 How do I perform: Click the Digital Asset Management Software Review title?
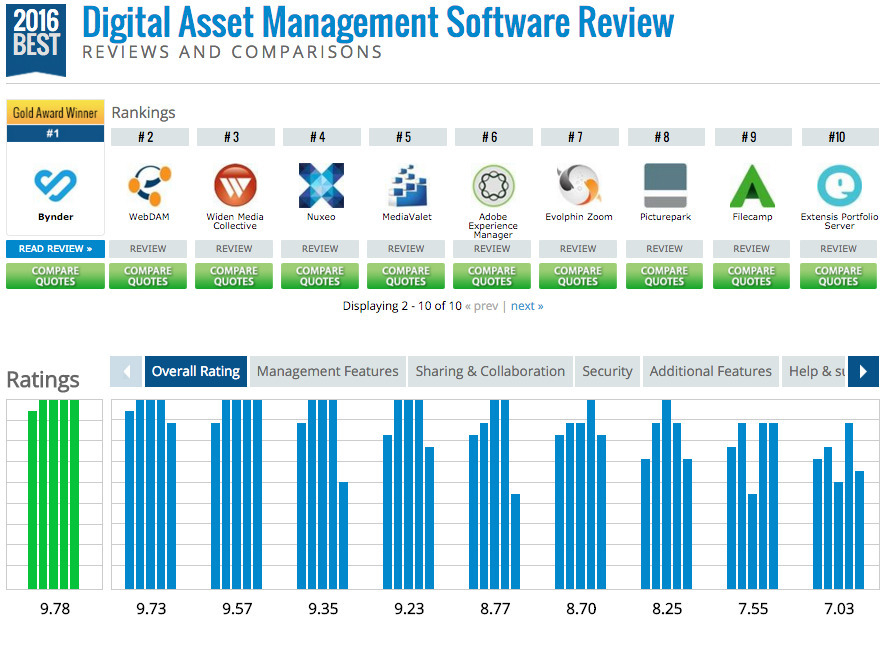378,23
